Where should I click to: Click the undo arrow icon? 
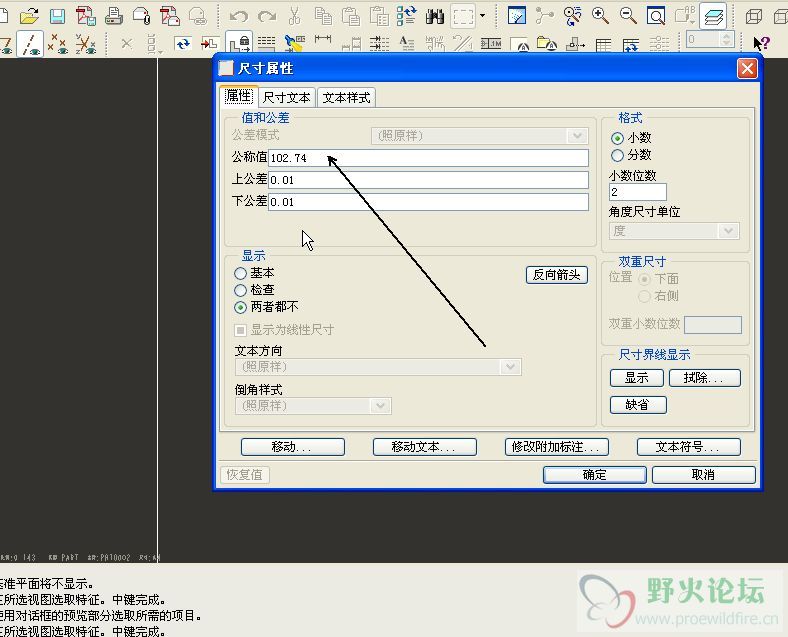239,16
